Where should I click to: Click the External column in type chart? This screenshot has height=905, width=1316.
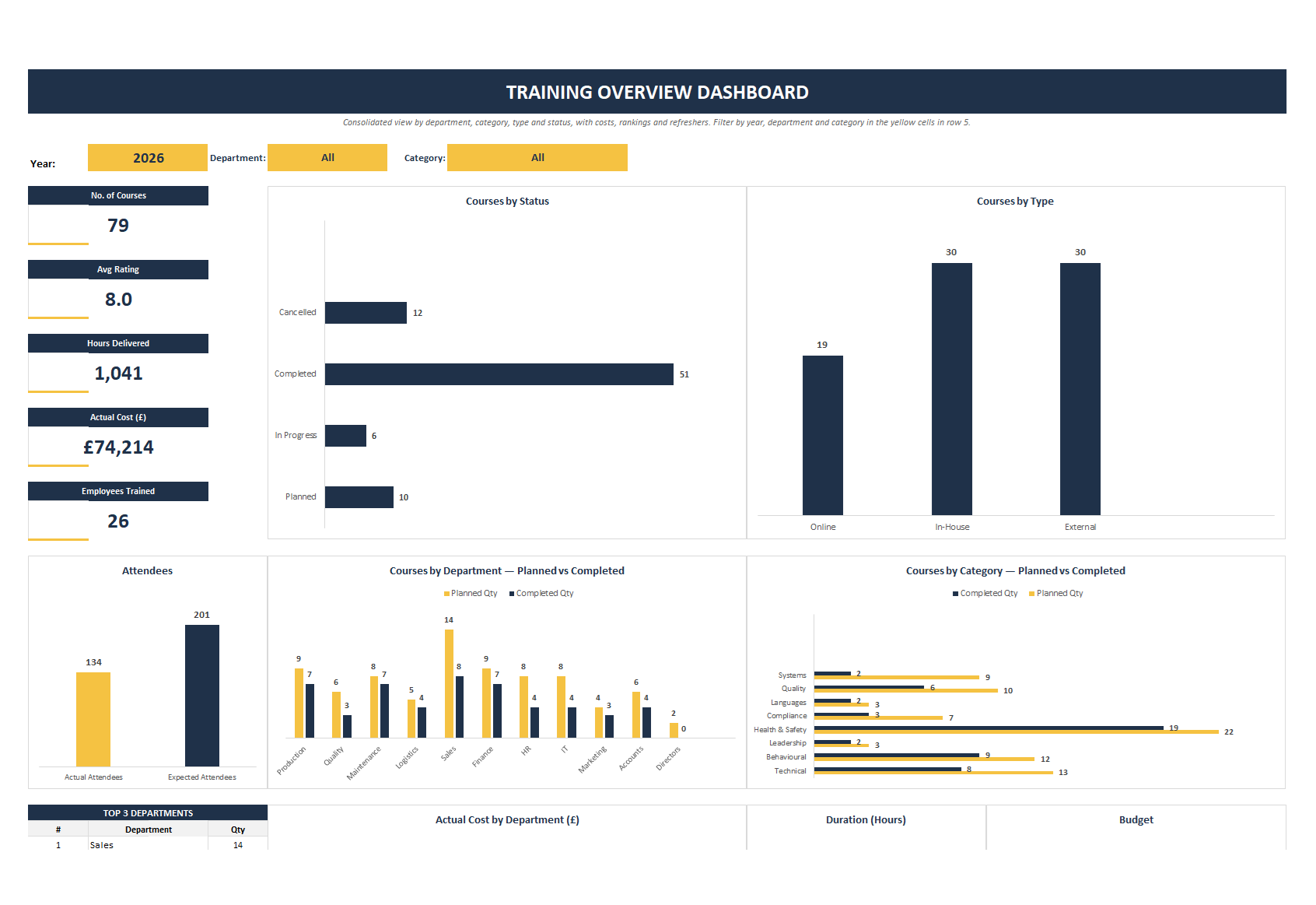click(1080, 389)
